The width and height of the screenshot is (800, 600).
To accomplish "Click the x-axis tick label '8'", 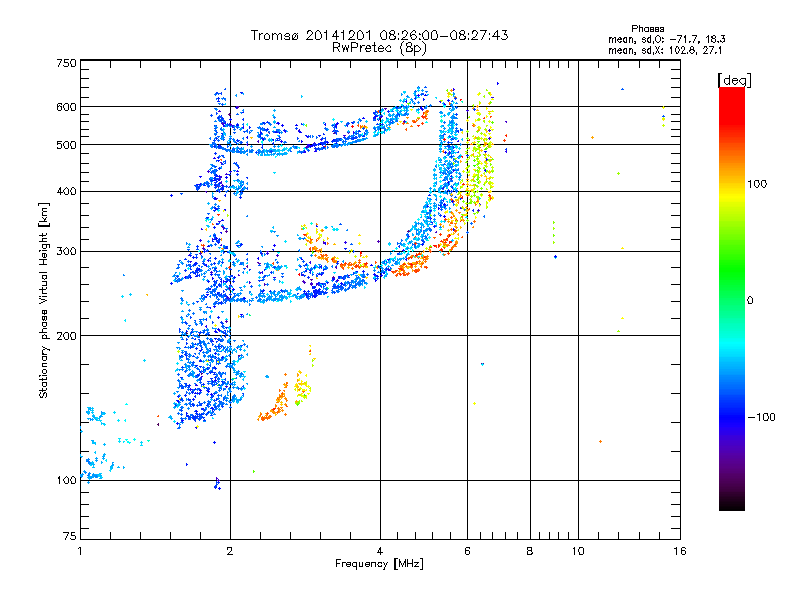I will [530, 551].
